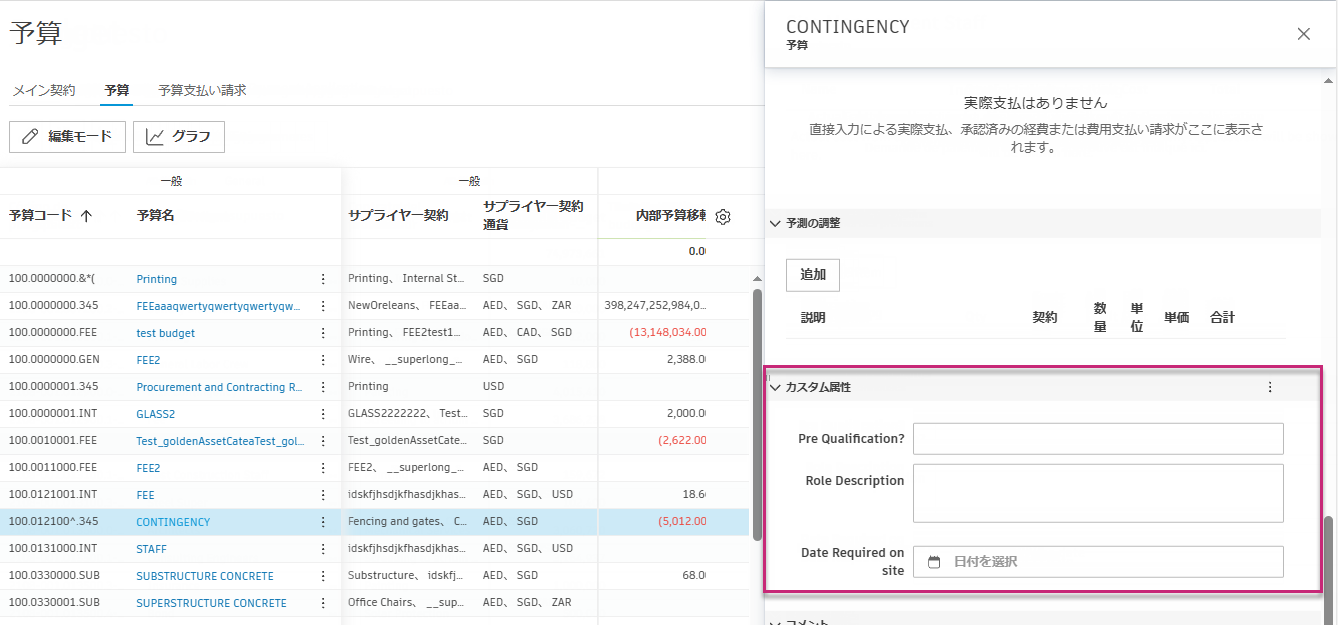
Task: Open kebab menu next to CONTINGENCY budget
Action: click(322, 521)
